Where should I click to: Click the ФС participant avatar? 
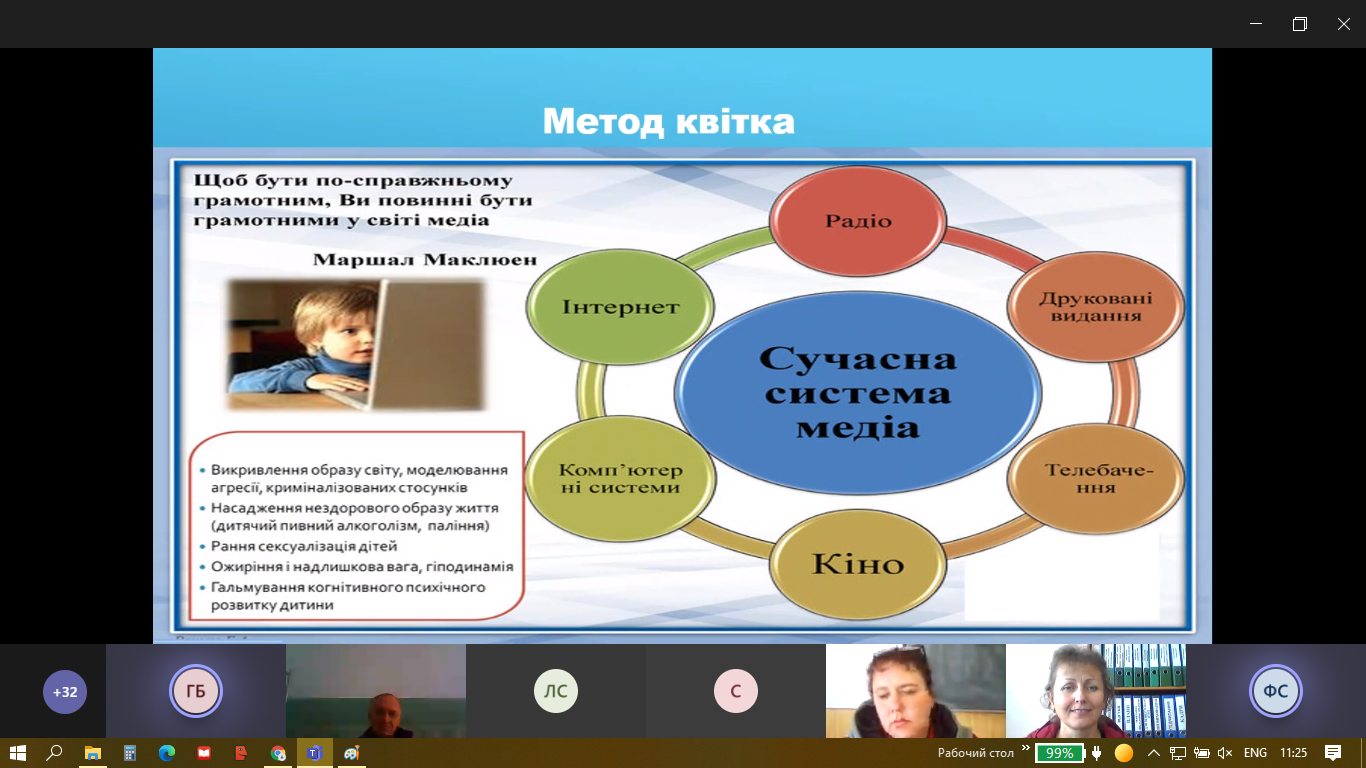tap(1275, 692)
